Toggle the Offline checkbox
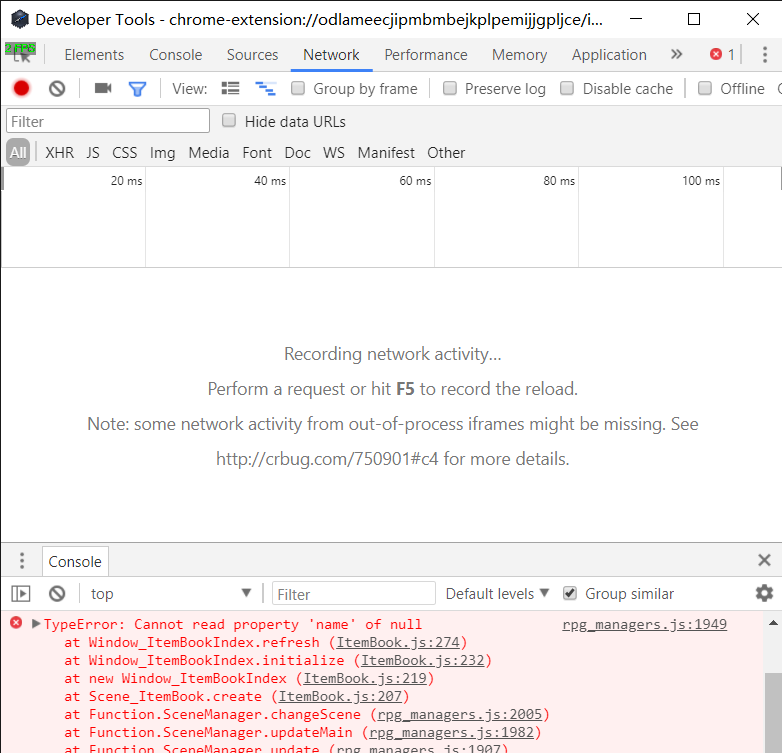The image size is (782, 753). click(704, 88)
